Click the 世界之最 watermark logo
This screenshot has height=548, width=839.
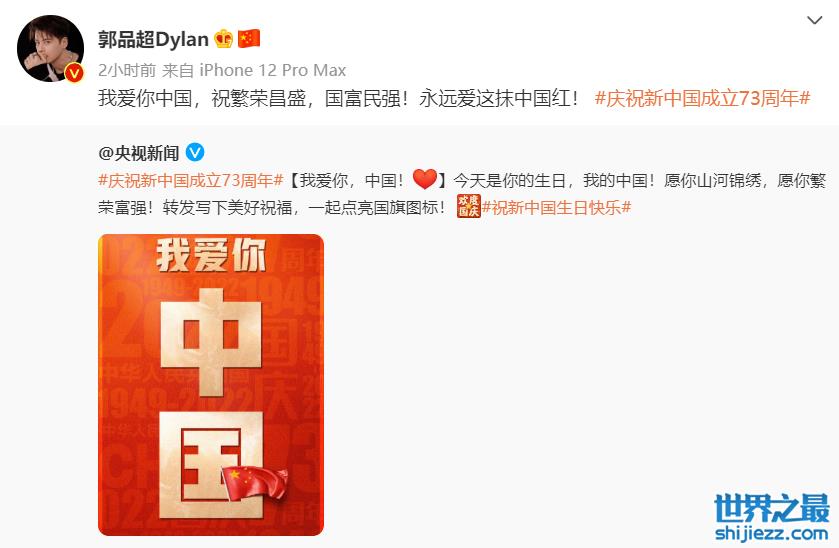[x=772, y=508]
